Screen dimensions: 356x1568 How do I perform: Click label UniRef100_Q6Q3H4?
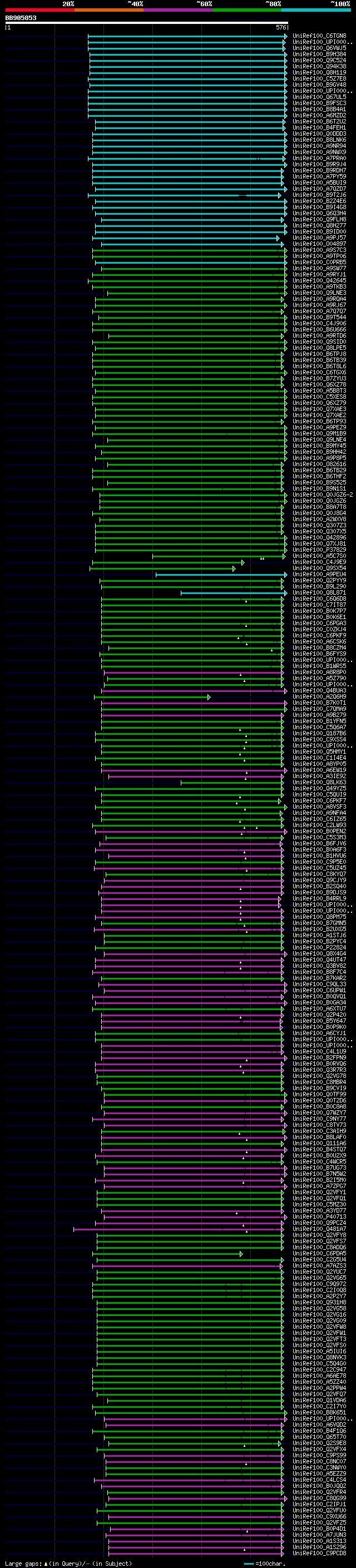[x=319, y=213]
